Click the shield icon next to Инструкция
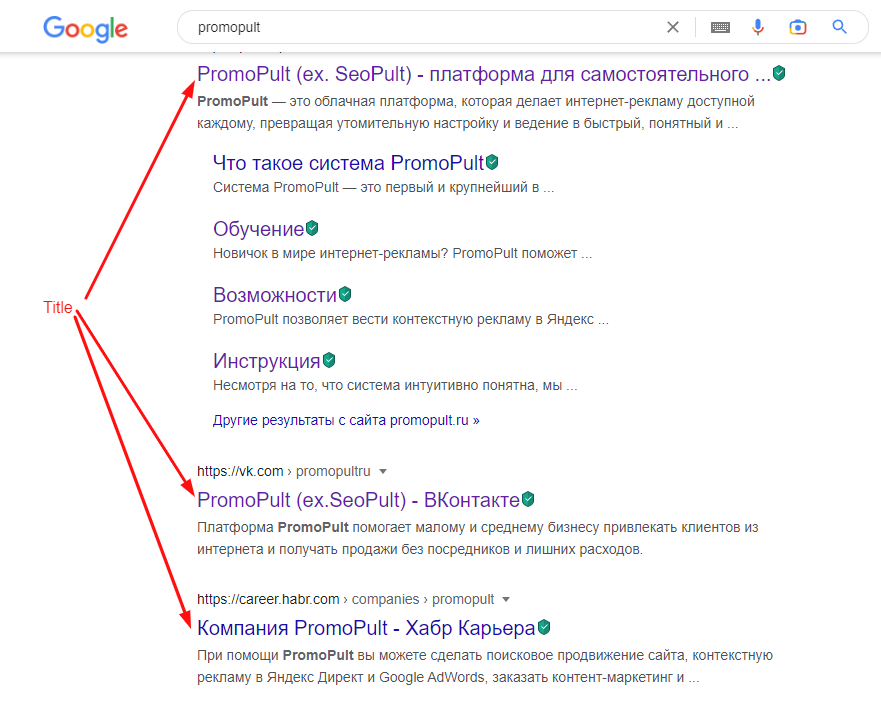The height and width of the screenshot is (703, 881). coord(327,359)
